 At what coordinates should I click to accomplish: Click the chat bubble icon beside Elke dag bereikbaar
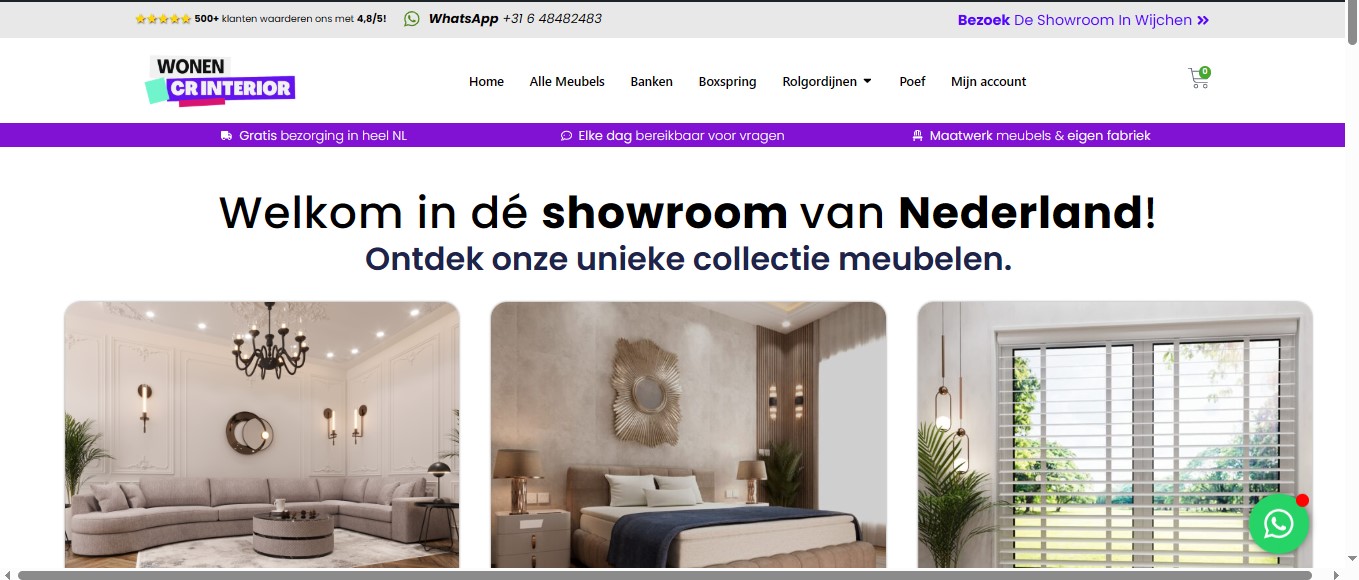pos(566,136)
